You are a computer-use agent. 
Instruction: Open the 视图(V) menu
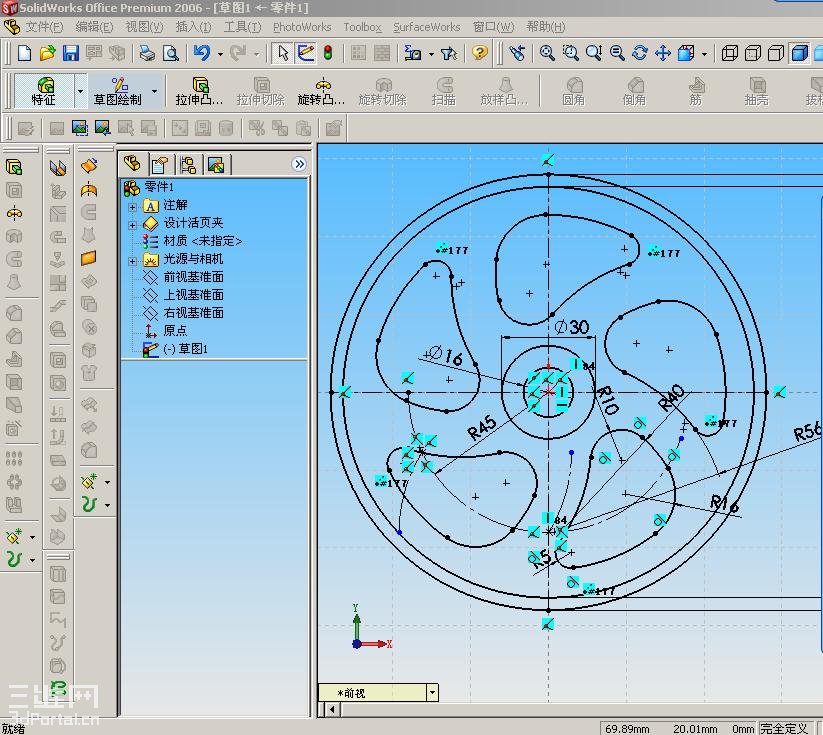pyautogui.click(x=144, y=27)
